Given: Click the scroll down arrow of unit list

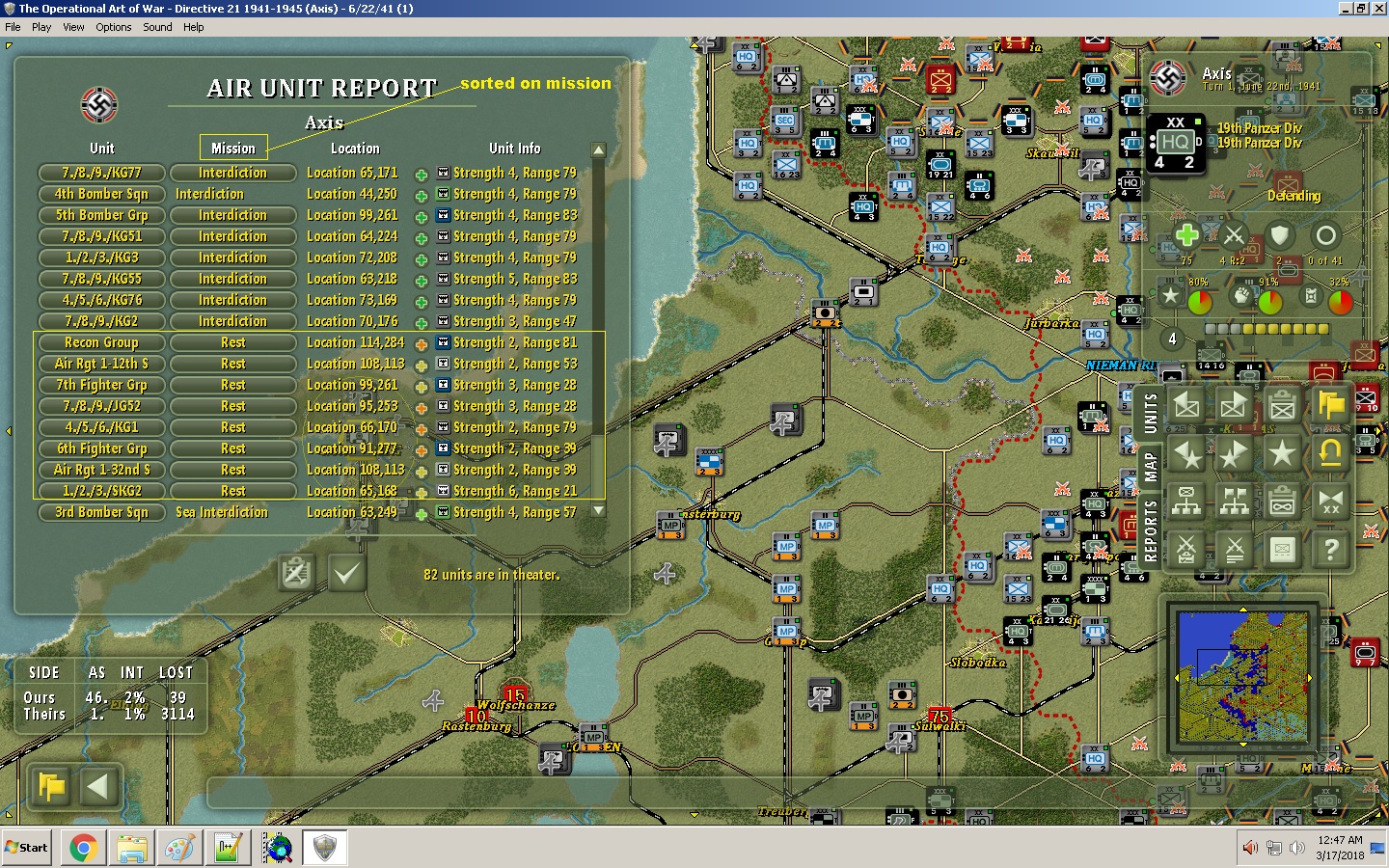Looking at the screenshot, I should pyautogui.click(x=599, y=510).
